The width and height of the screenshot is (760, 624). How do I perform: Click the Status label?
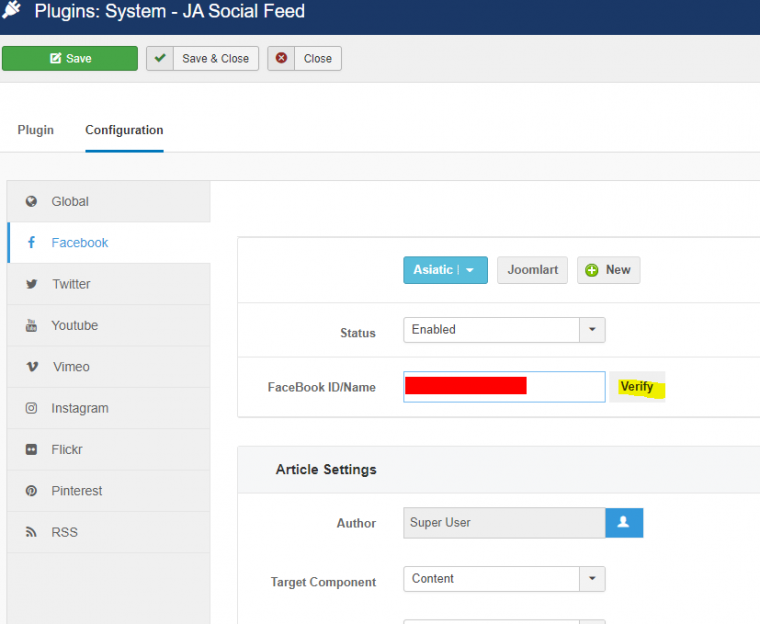coord(358,333)
